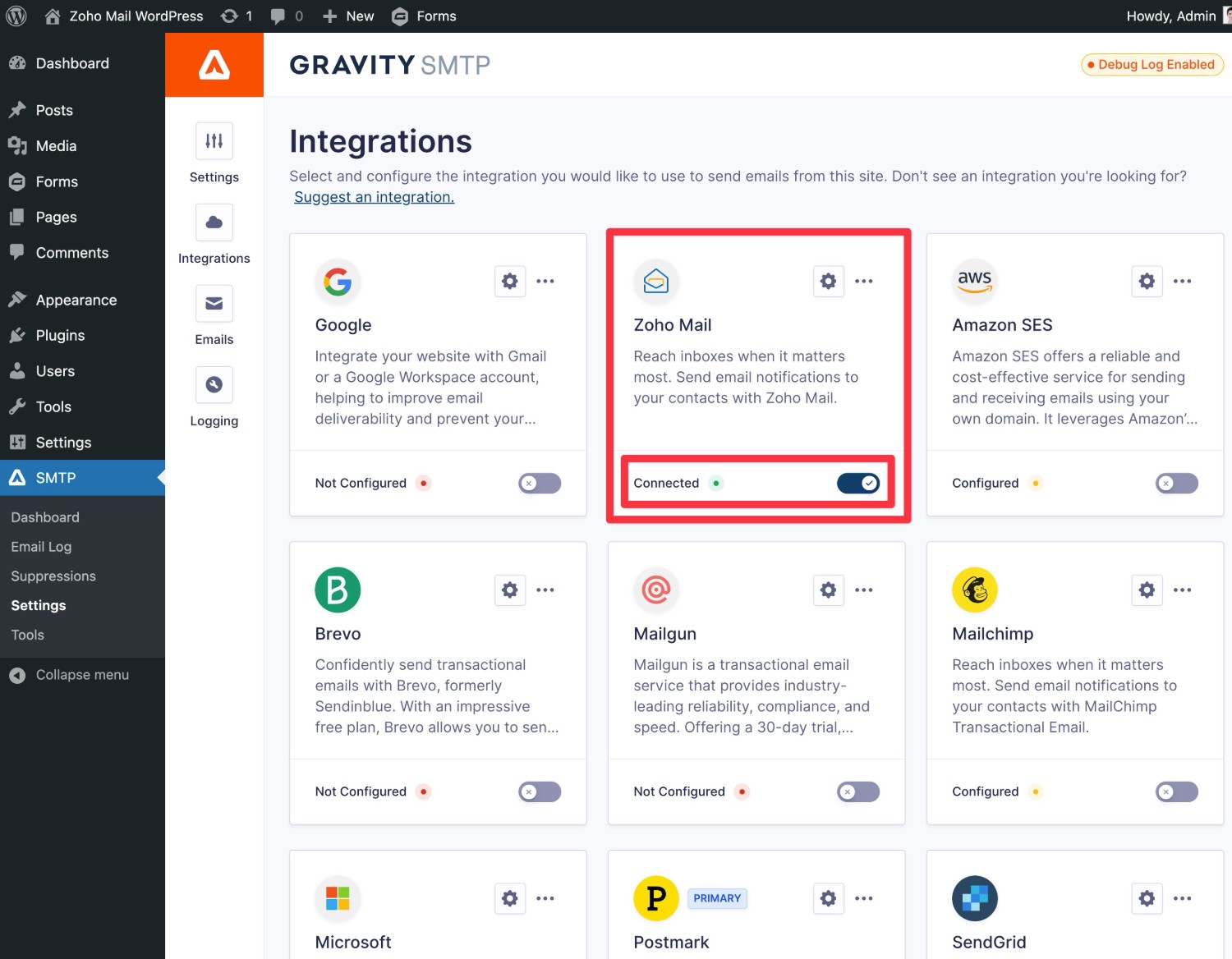Click the Microsoft four-square logo

click(x=338, y=899)
